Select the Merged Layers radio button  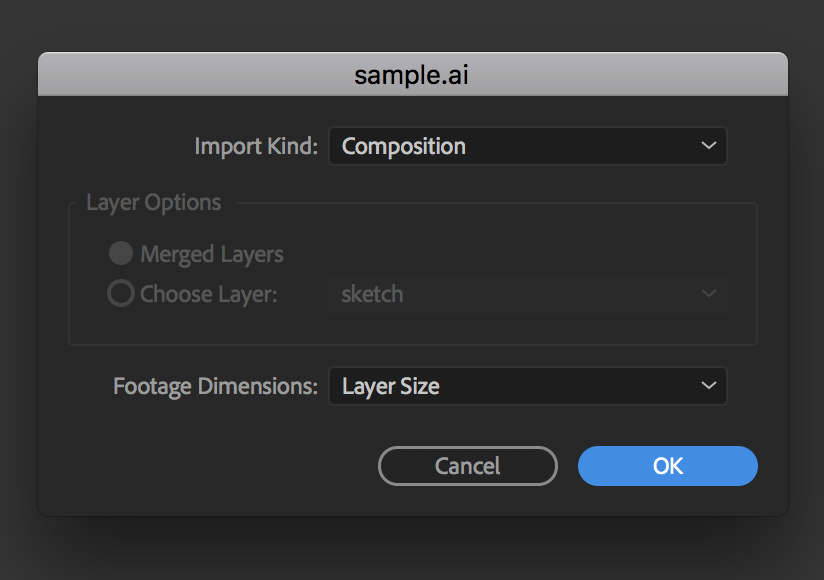[121, 253]
